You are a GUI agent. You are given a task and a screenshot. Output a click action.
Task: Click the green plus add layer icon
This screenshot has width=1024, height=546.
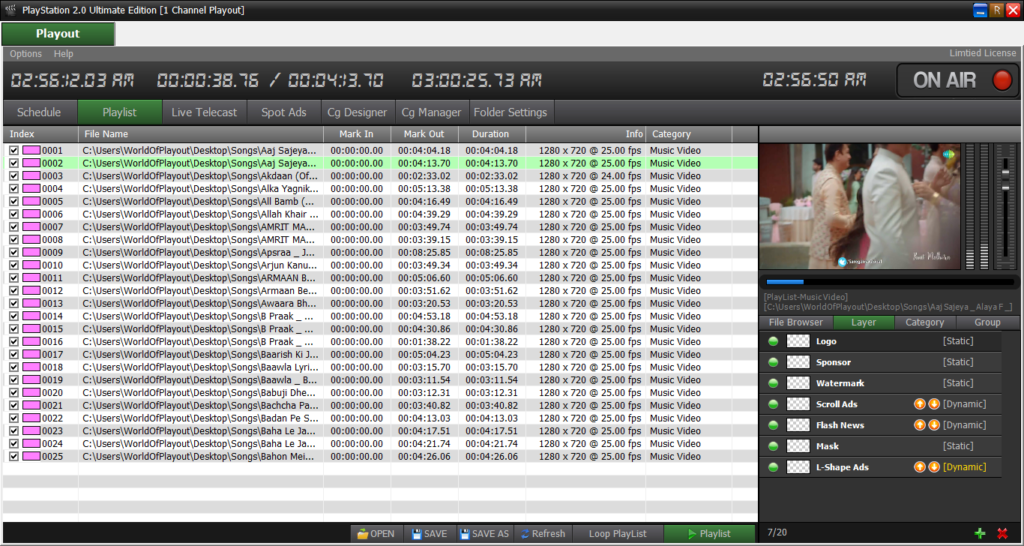pyautogui.click(x=981, y=534)
